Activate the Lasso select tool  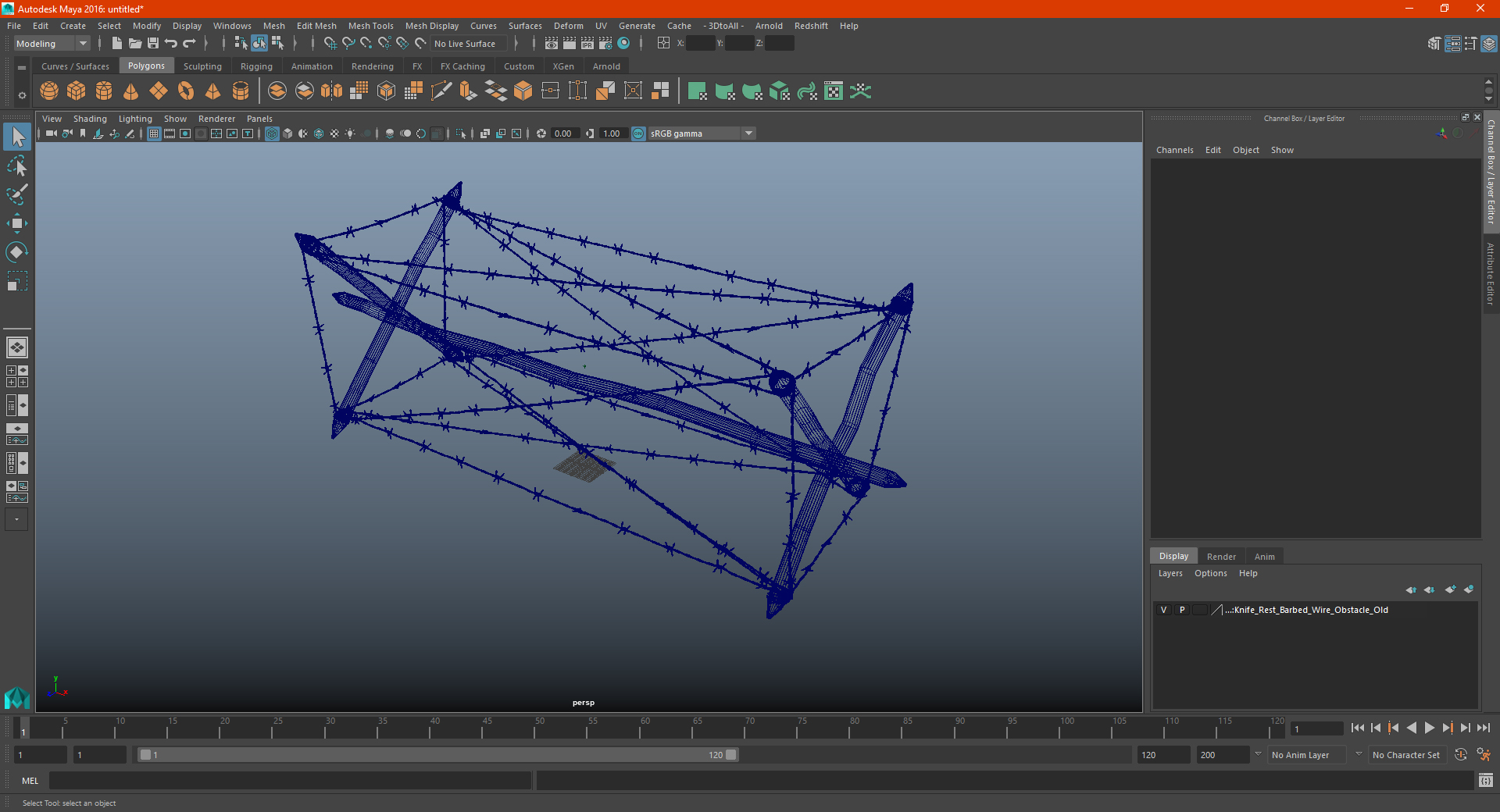point(16,166)
